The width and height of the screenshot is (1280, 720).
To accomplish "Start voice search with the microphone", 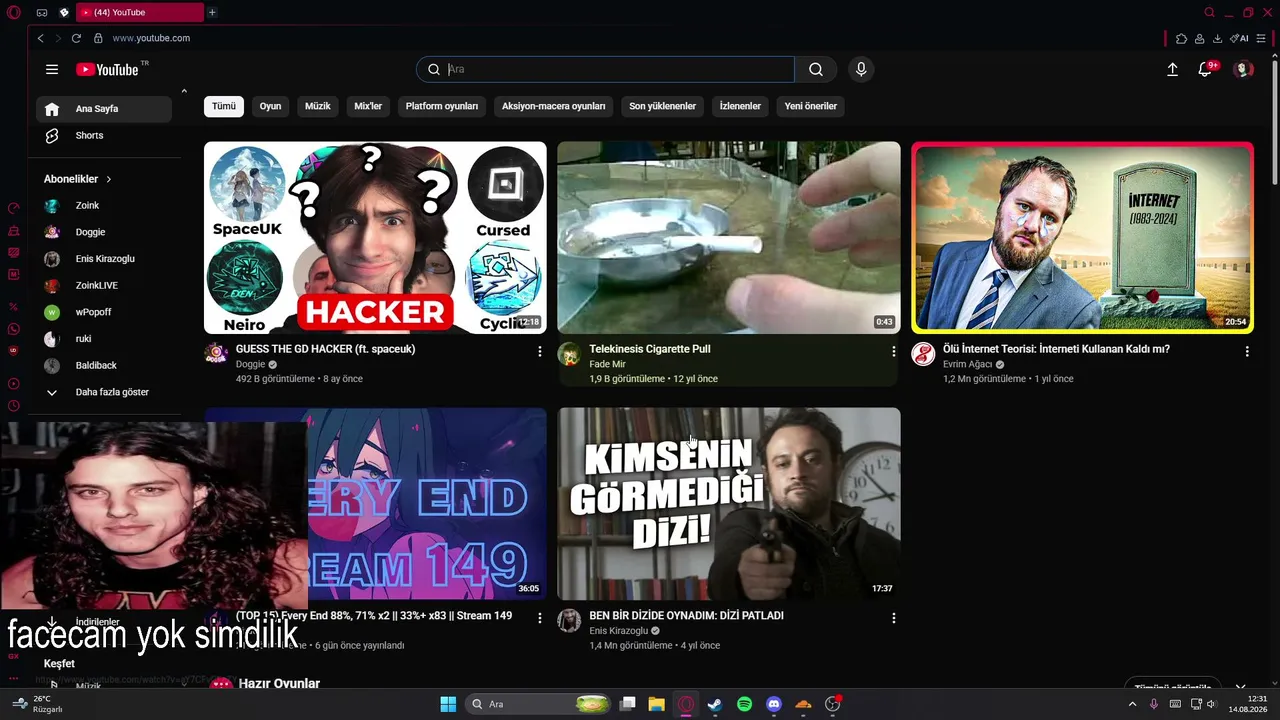I will (861, 69).
